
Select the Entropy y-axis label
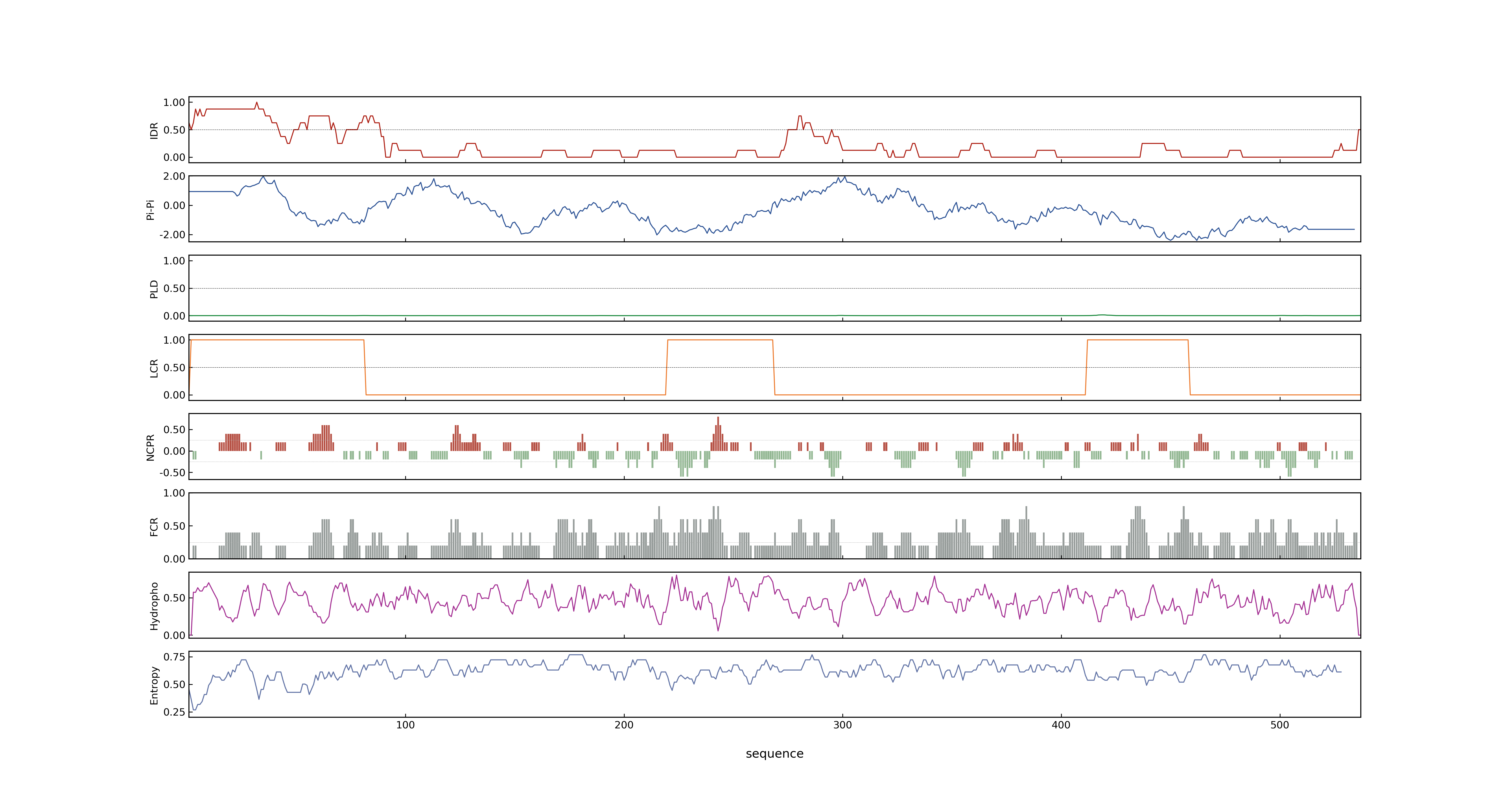coord(154,685)
